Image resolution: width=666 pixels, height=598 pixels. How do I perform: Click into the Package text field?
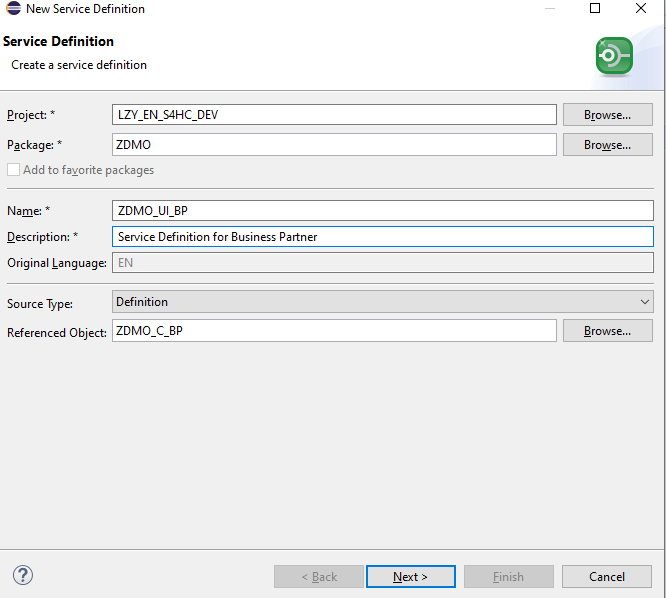coord(334,145)
